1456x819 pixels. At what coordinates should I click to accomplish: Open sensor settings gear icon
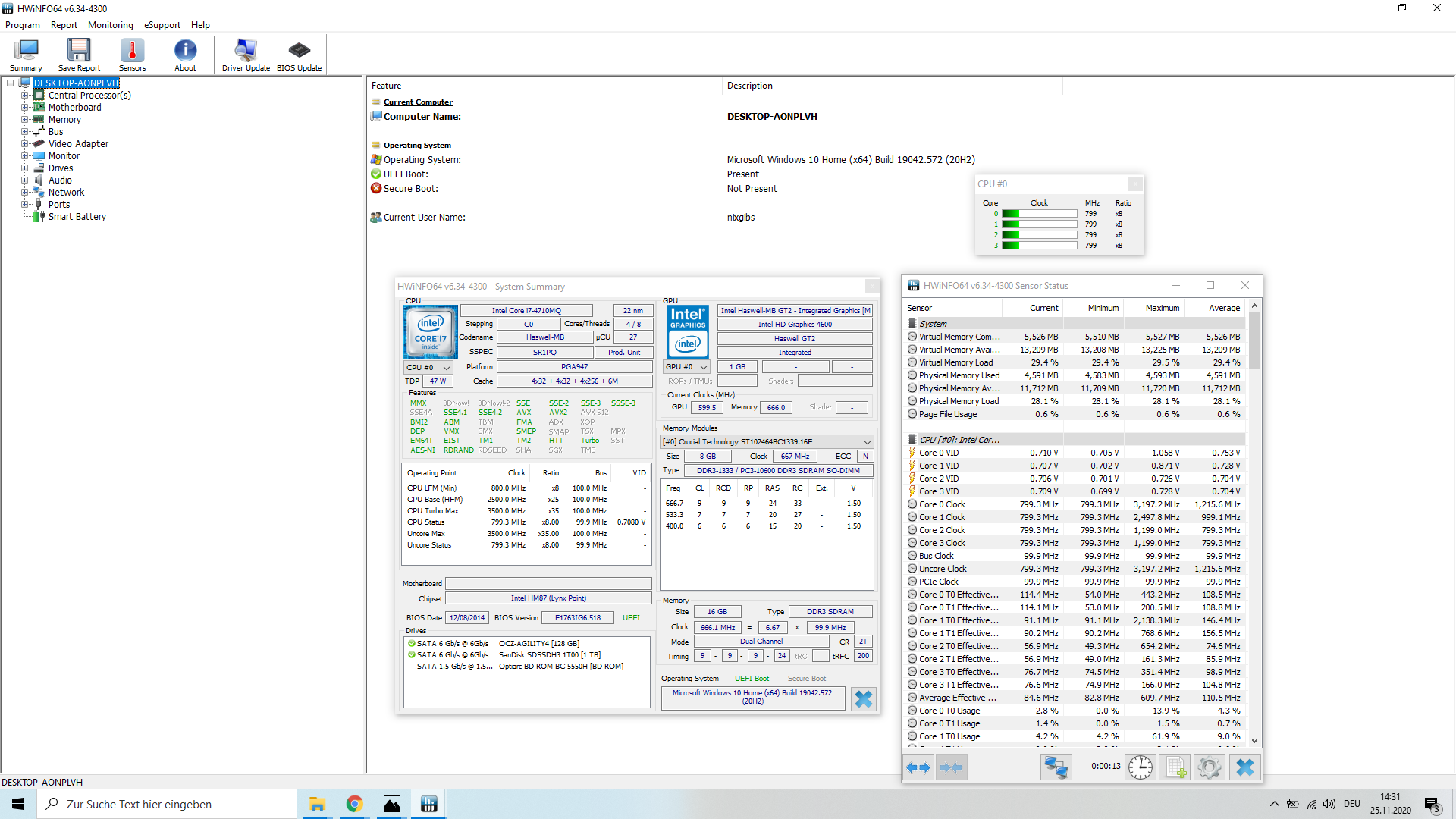(1210, 767)
